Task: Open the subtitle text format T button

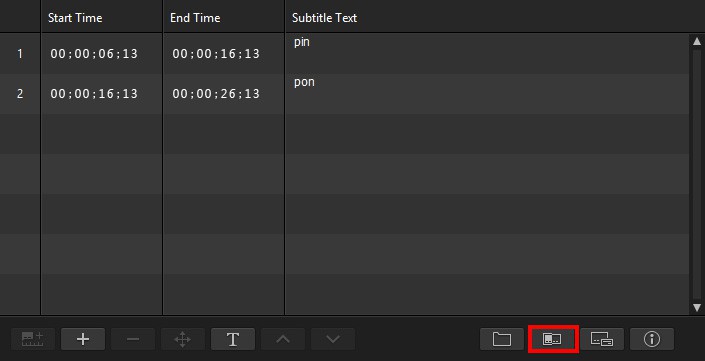Action: [232, 339]
